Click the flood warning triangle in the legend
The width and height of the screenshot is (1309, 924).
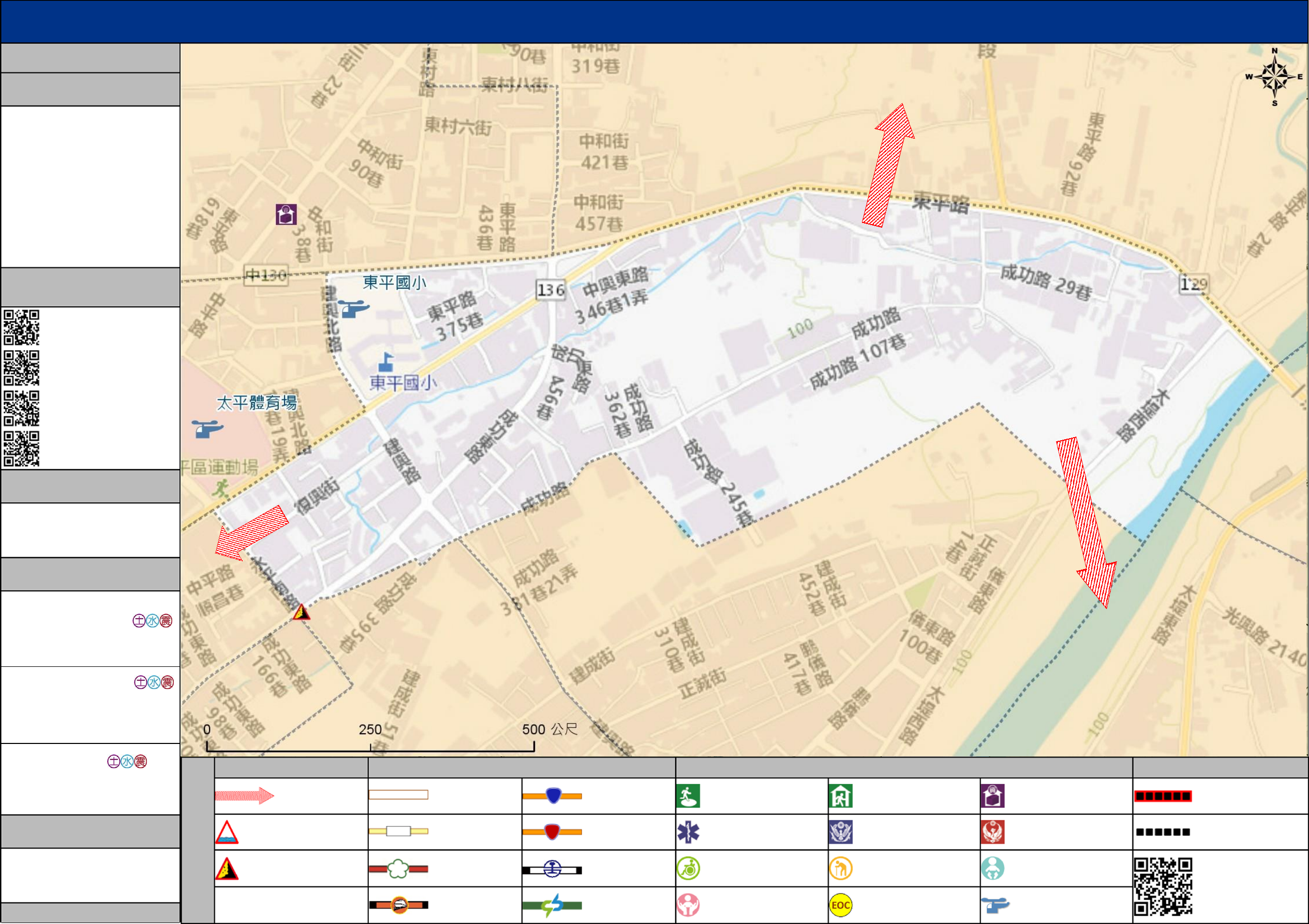226,832
